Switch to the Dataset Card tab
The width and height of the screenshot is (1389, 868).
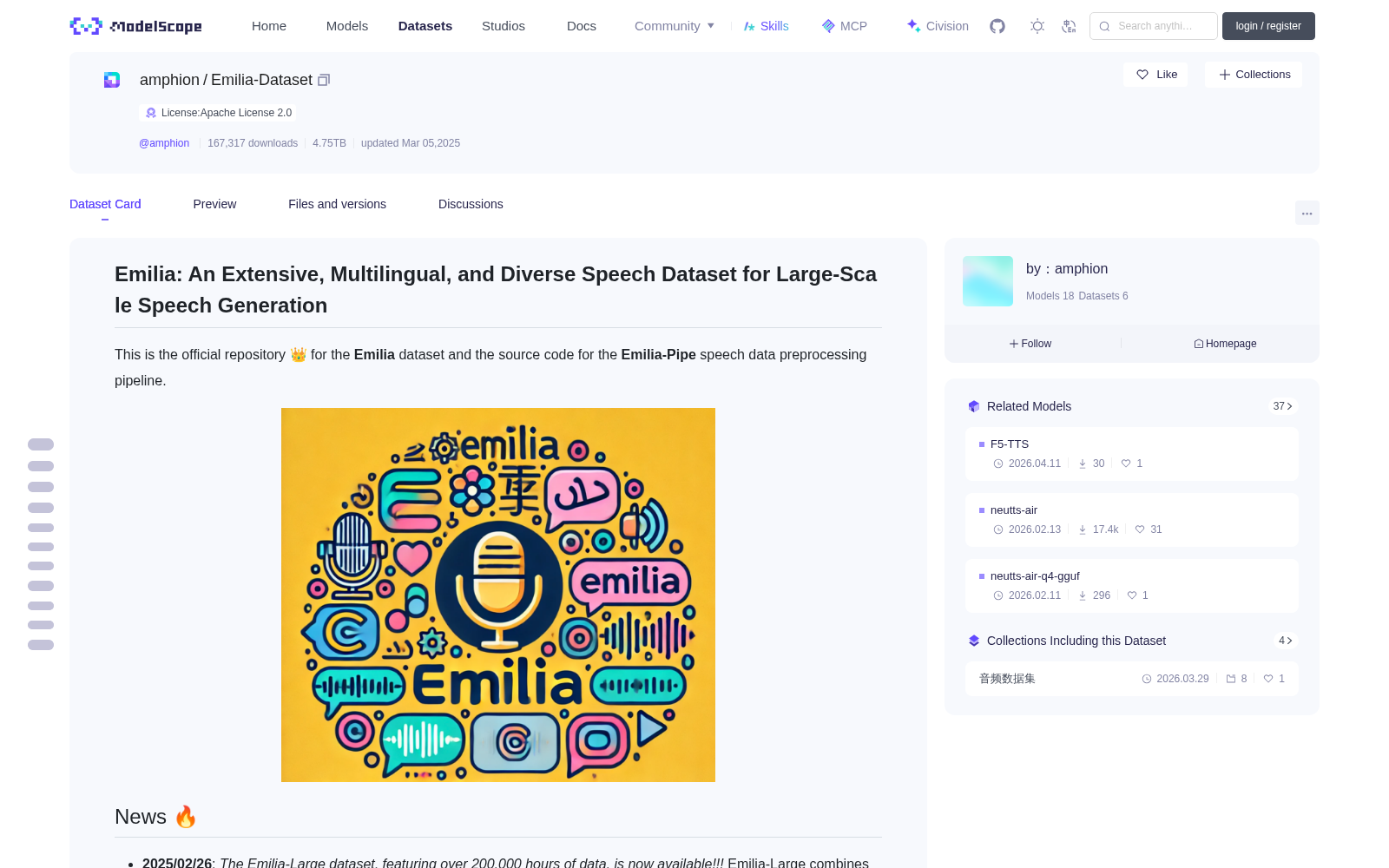tap(105, 204)
